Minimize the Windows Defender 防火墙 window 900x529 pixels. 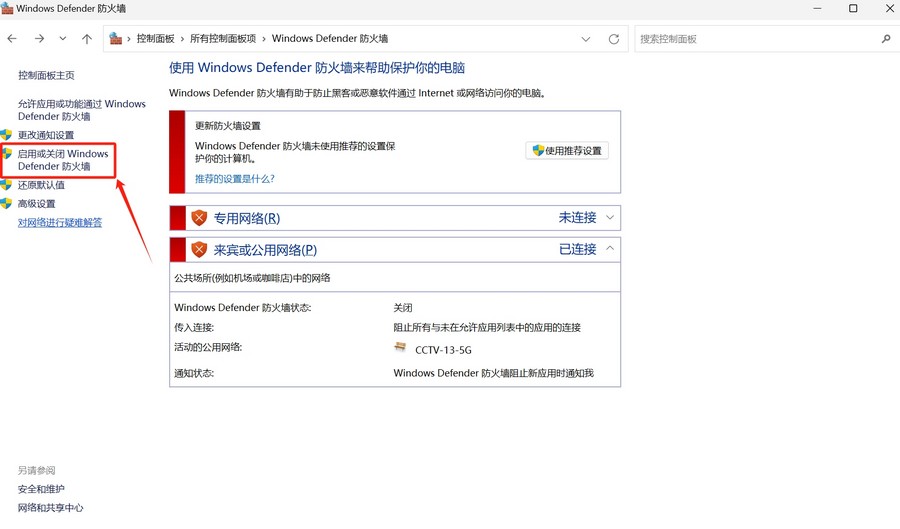click(817, 9)
